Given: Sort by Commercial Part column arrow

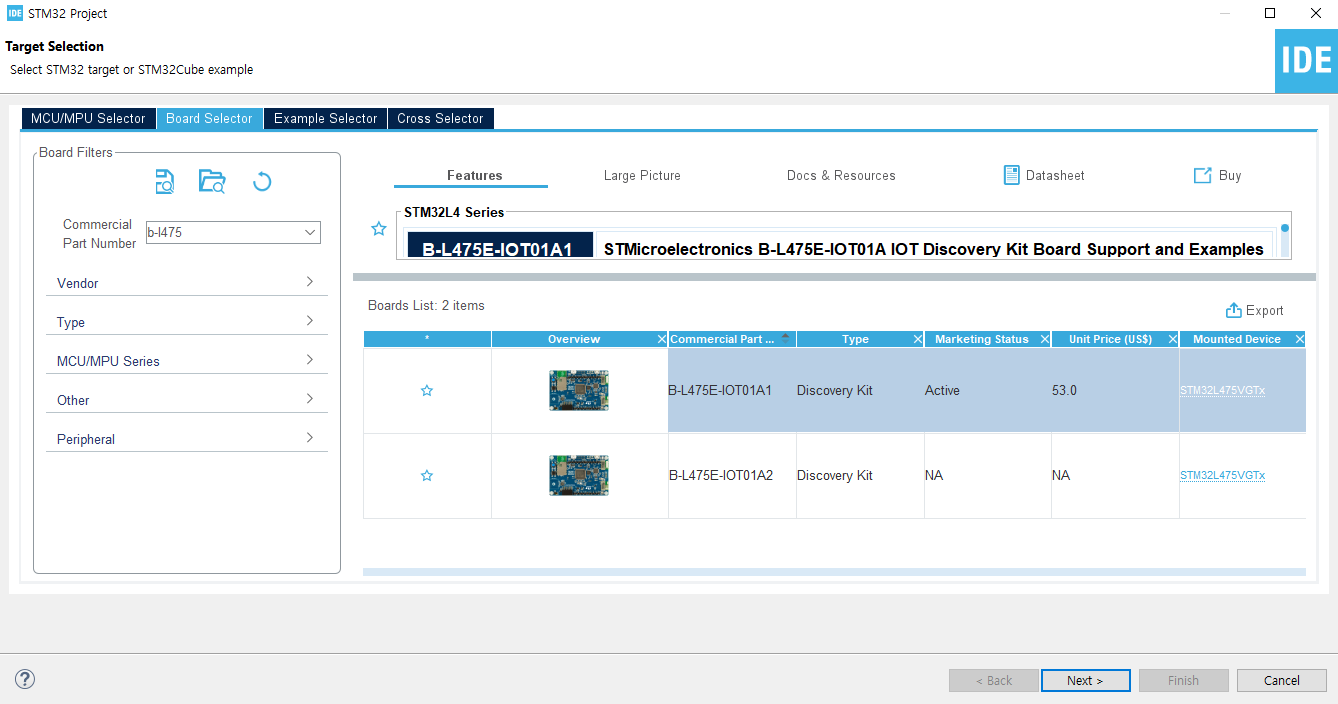Looking at the screenshot, I should tap(786, 338).
